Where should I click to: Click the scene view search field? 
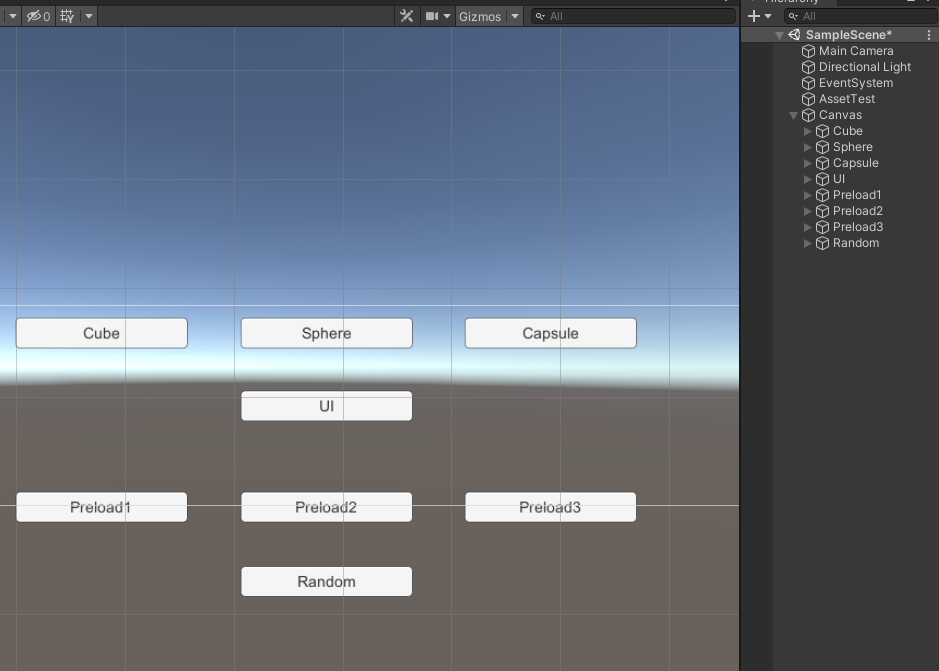pos(634,16)
